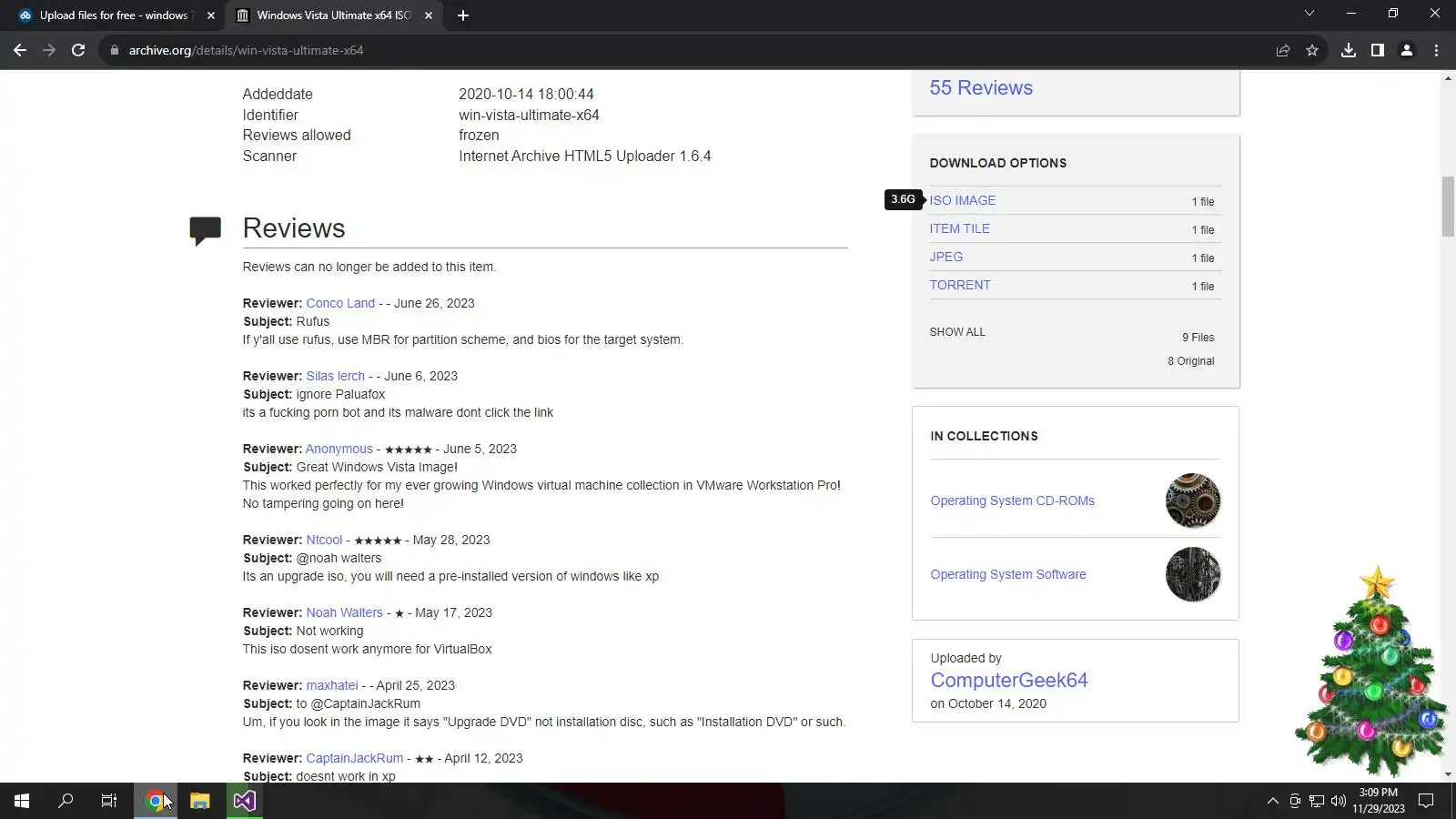
Task: Click the Chrome taskbar icon
Action: [x=156, y=801]
